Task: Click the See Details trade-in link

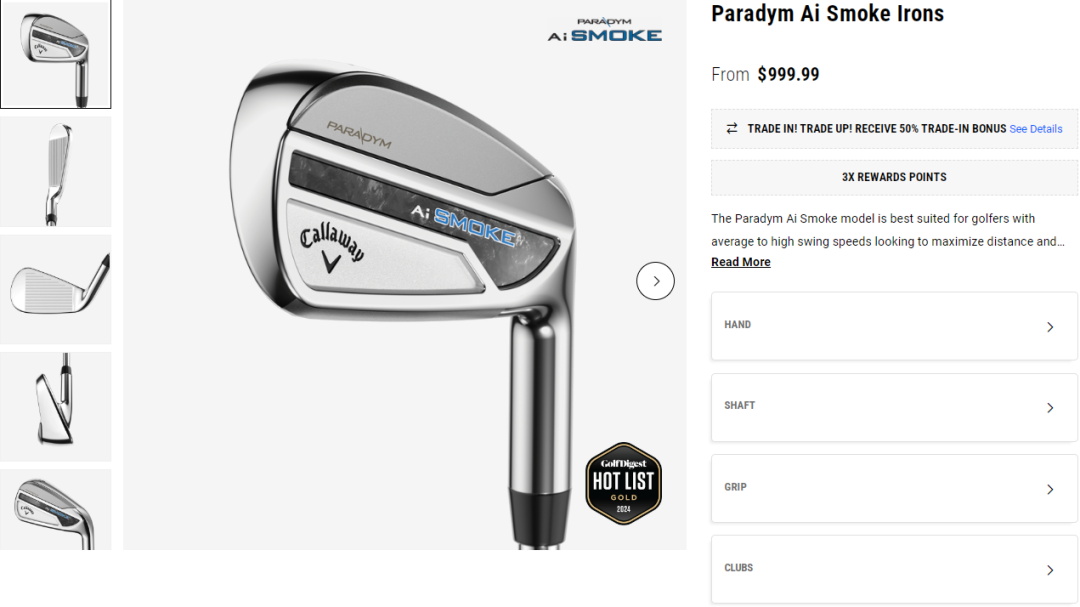Action: [1035, 129]
